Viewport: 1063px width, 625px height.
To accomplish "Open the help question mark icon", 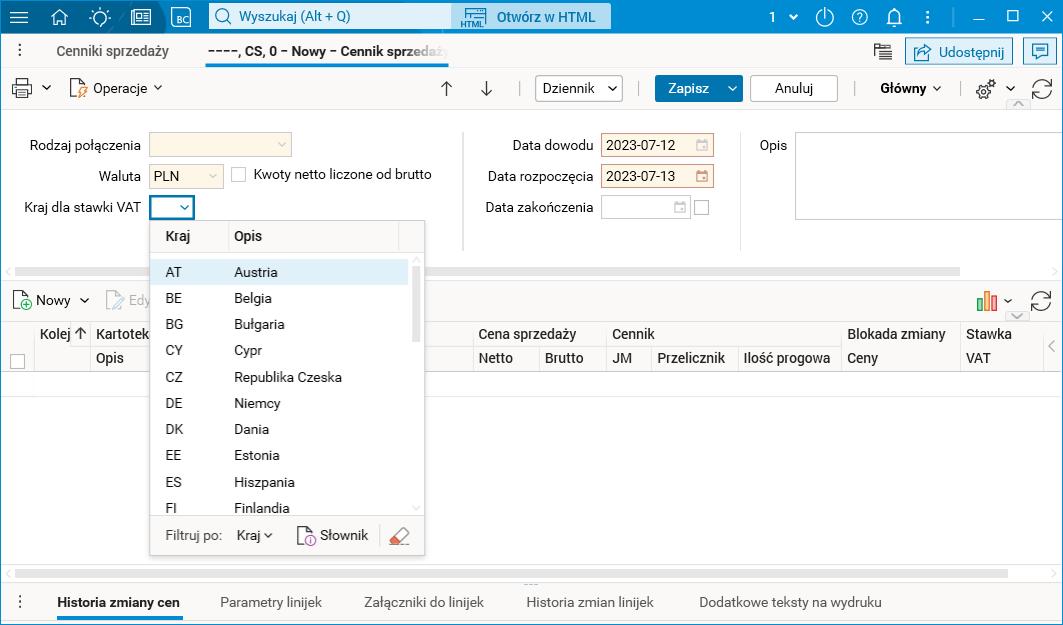I will coord(860,17).
